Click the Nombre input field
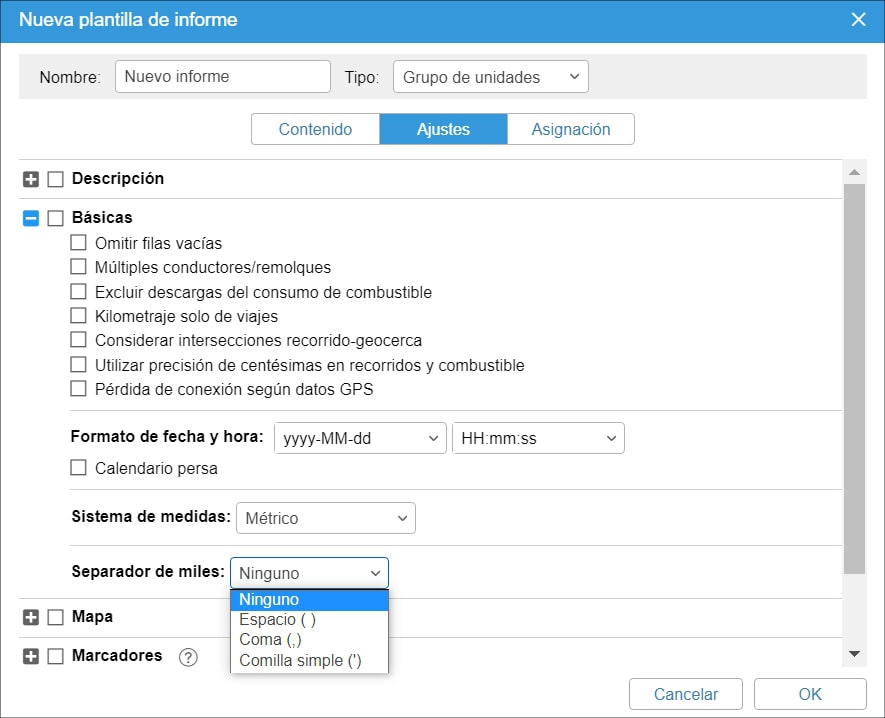The image size is (885, 718). 222,76
